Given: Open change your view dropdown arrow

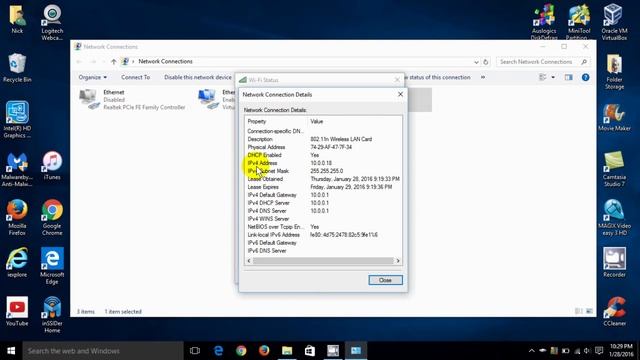Looking at the screenshot, I should pos(553,77).
